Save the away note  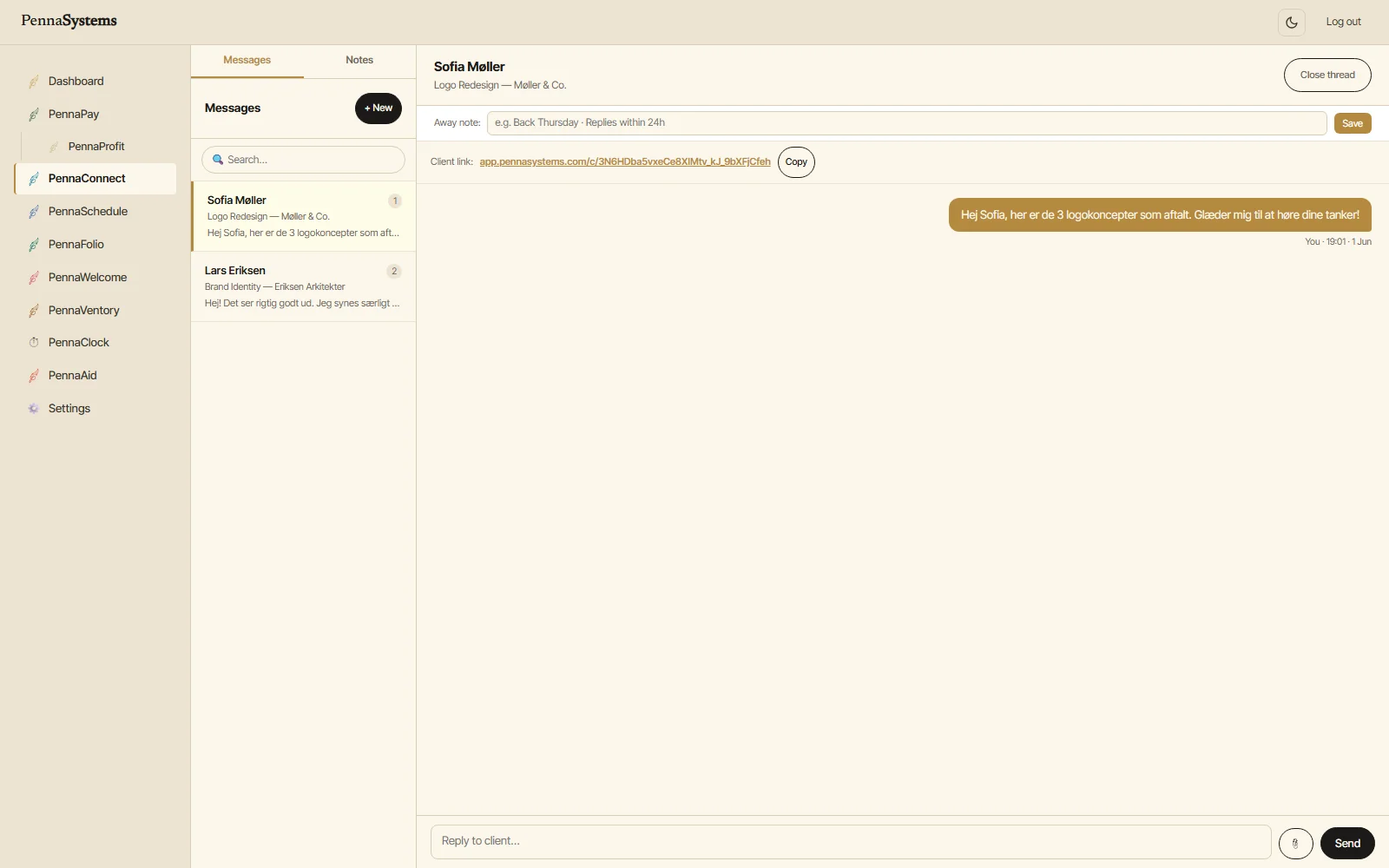click(1353, 123)
